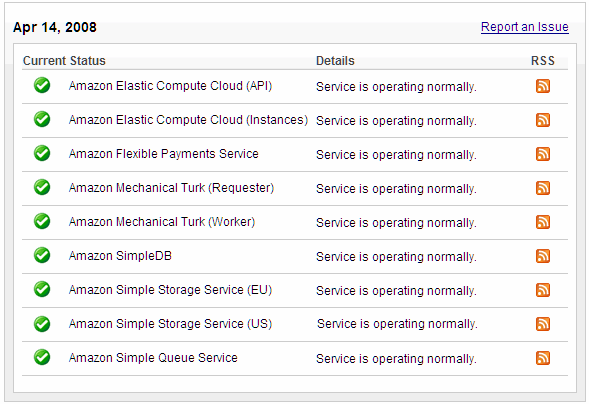Image resolution: width=589 pixels, height=404 pixels.
Task: Subscribe to Flexible Payments Service RSS feed
Action: click(x=543, y=154)
